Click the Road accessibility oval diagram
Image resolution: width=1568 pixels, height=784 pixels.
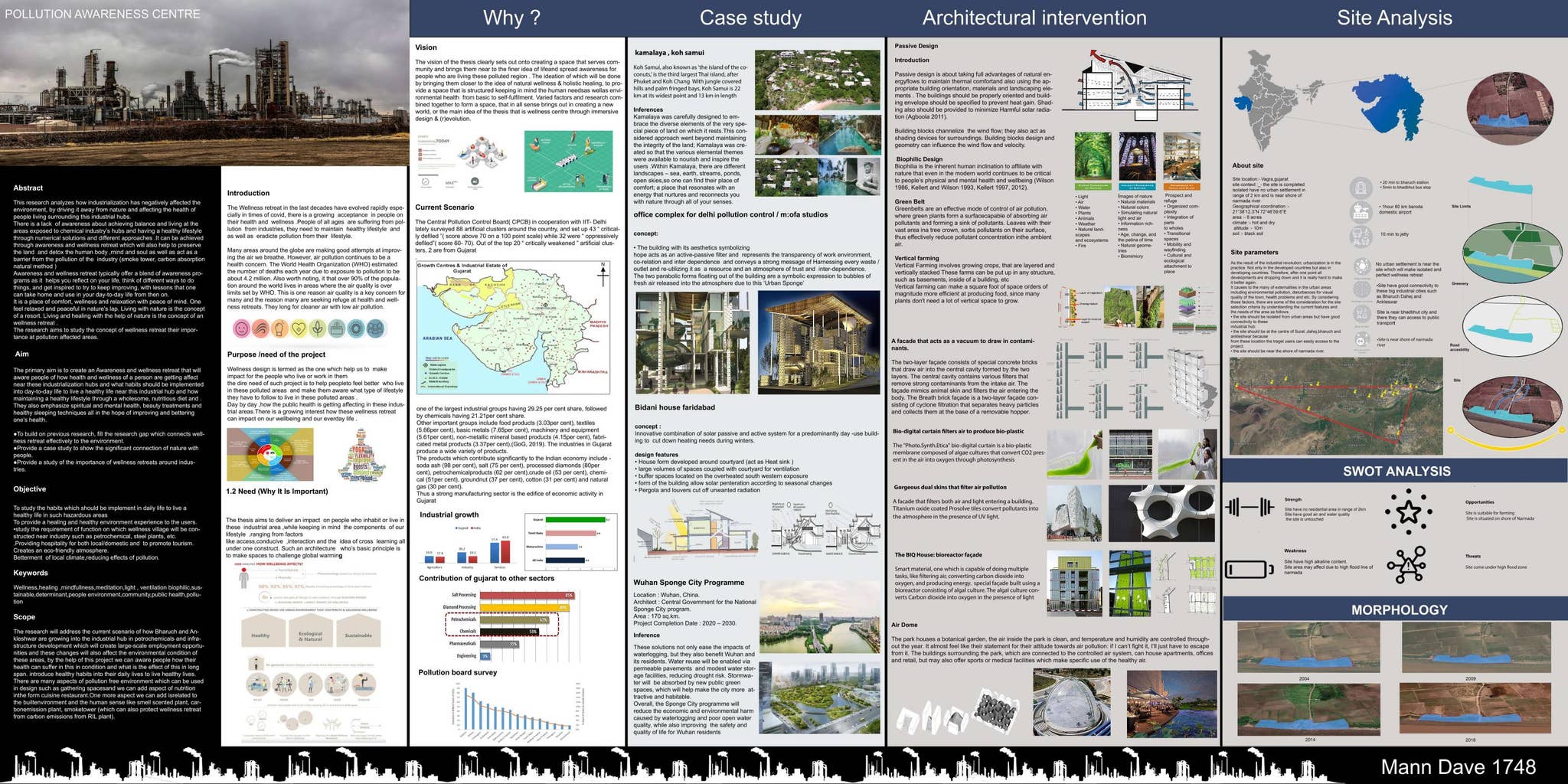coord(1511,327)
